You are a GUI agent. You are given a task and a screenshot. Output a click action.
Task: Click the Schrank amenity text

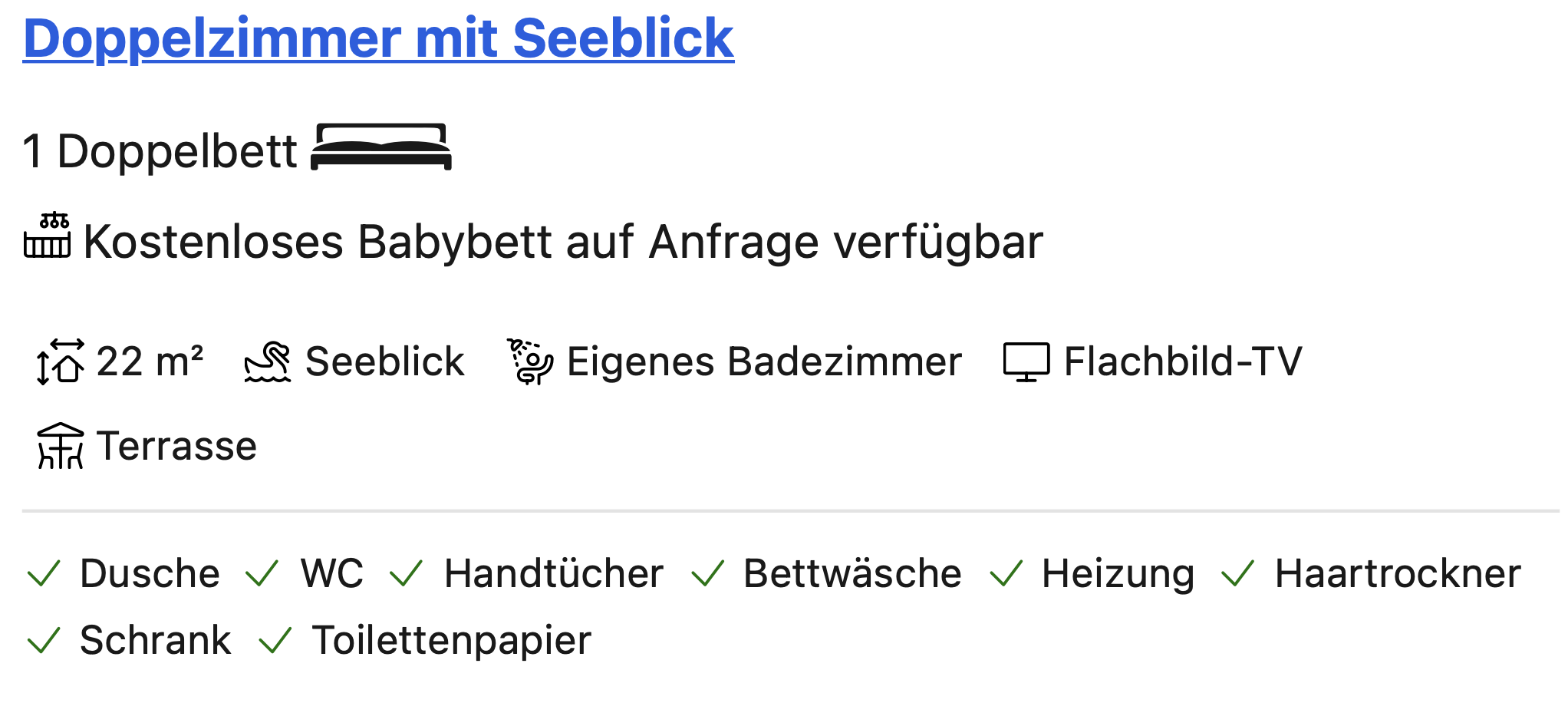[156, 640]
